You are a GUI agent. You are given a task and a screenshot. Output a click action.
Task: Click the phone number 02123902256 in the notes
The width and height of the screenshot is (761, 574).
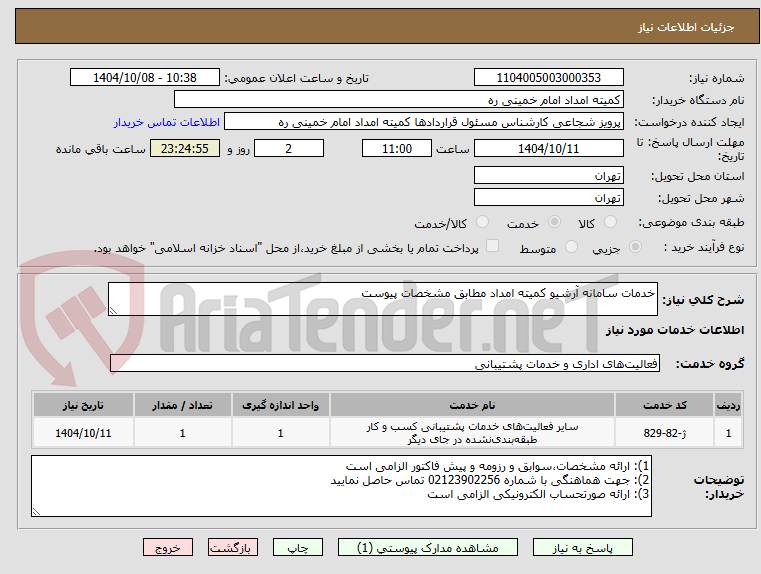(464, 480)
